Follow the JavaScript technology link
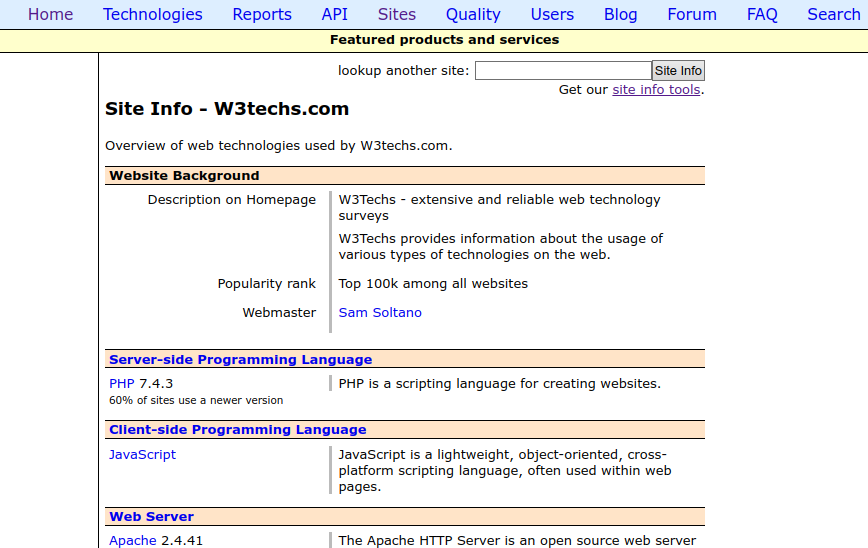868x548 pixels. tap(142, 454)
